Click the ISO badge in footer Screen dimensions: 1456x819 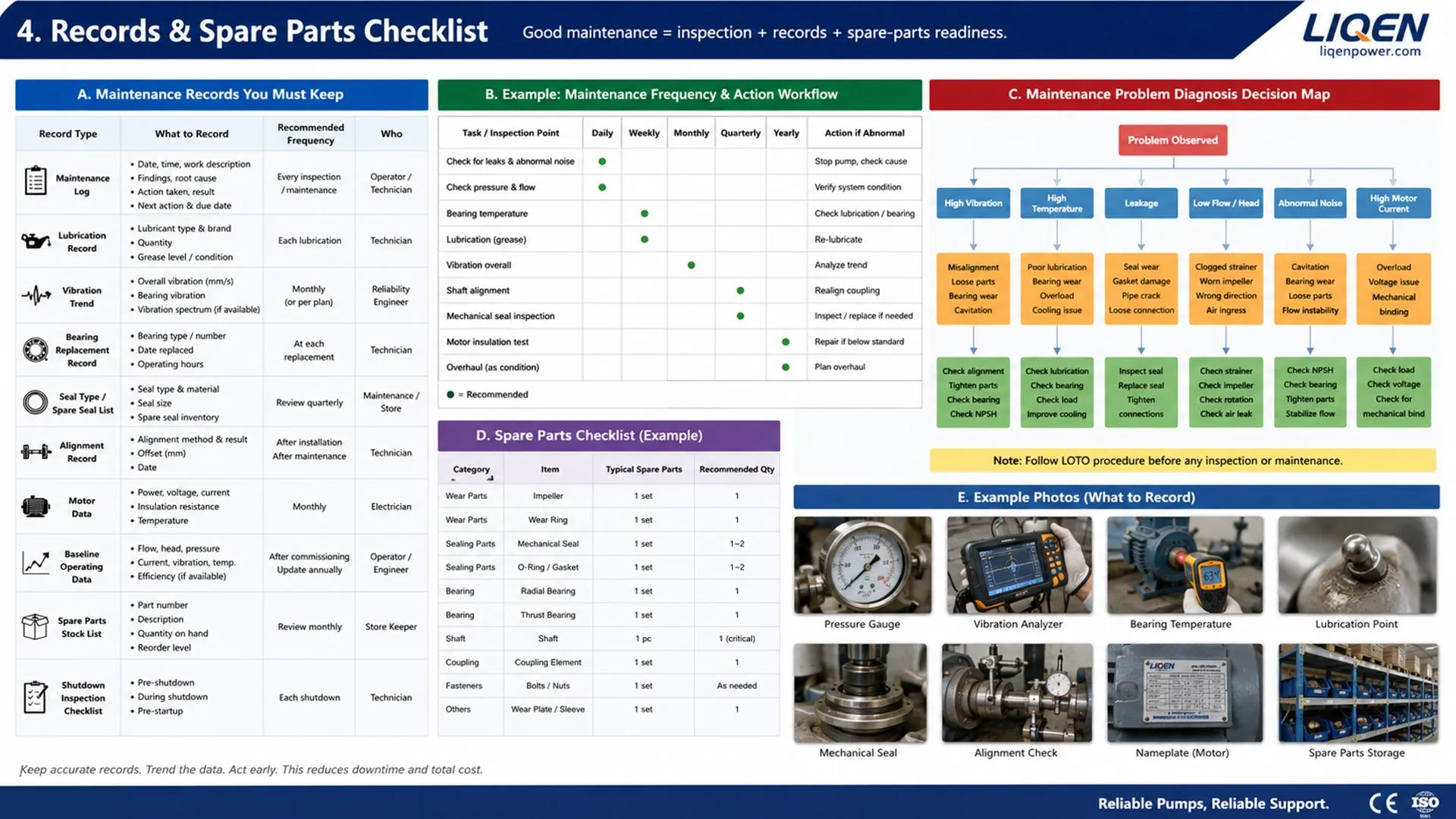point(1425,803)
